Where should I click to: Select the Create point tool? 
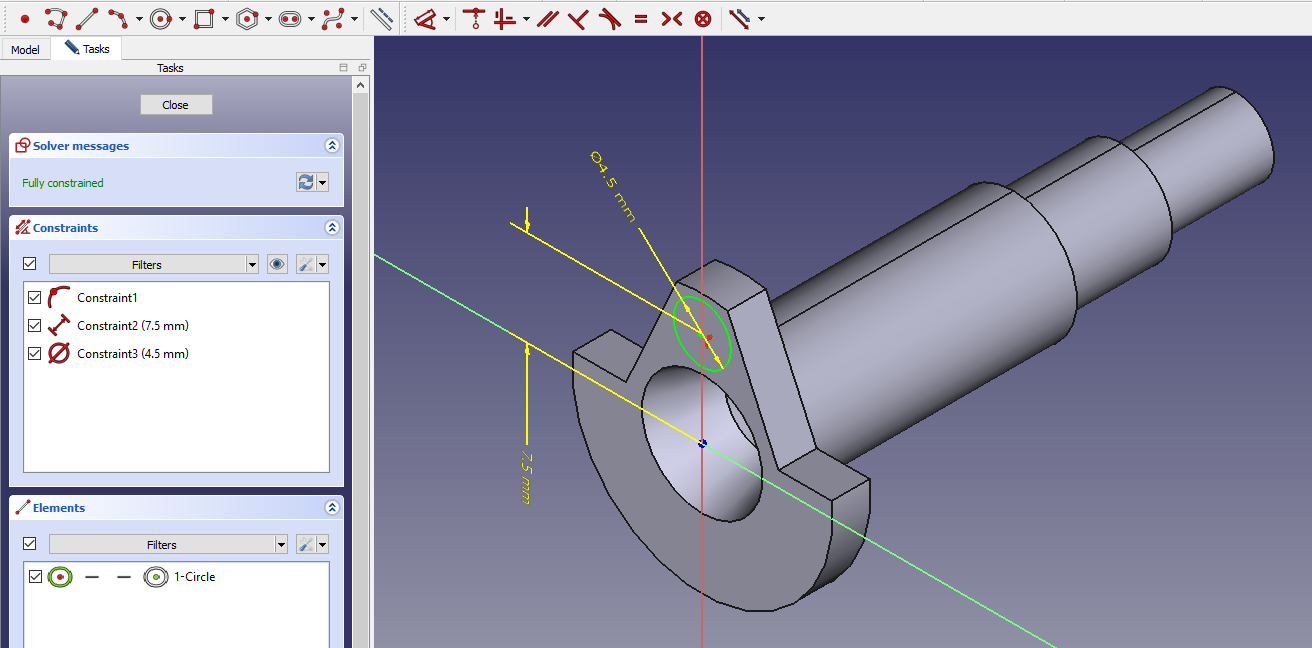point(25,18)
